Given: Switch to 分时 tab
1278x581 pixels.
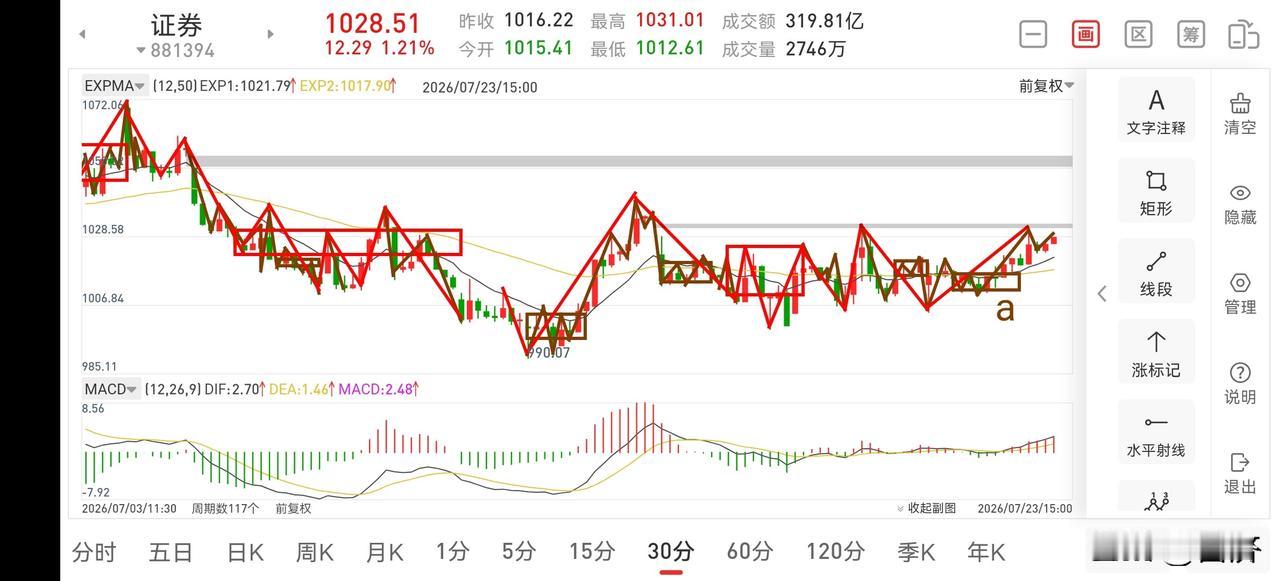Looking at the screenshot, I should coord(94,551).
